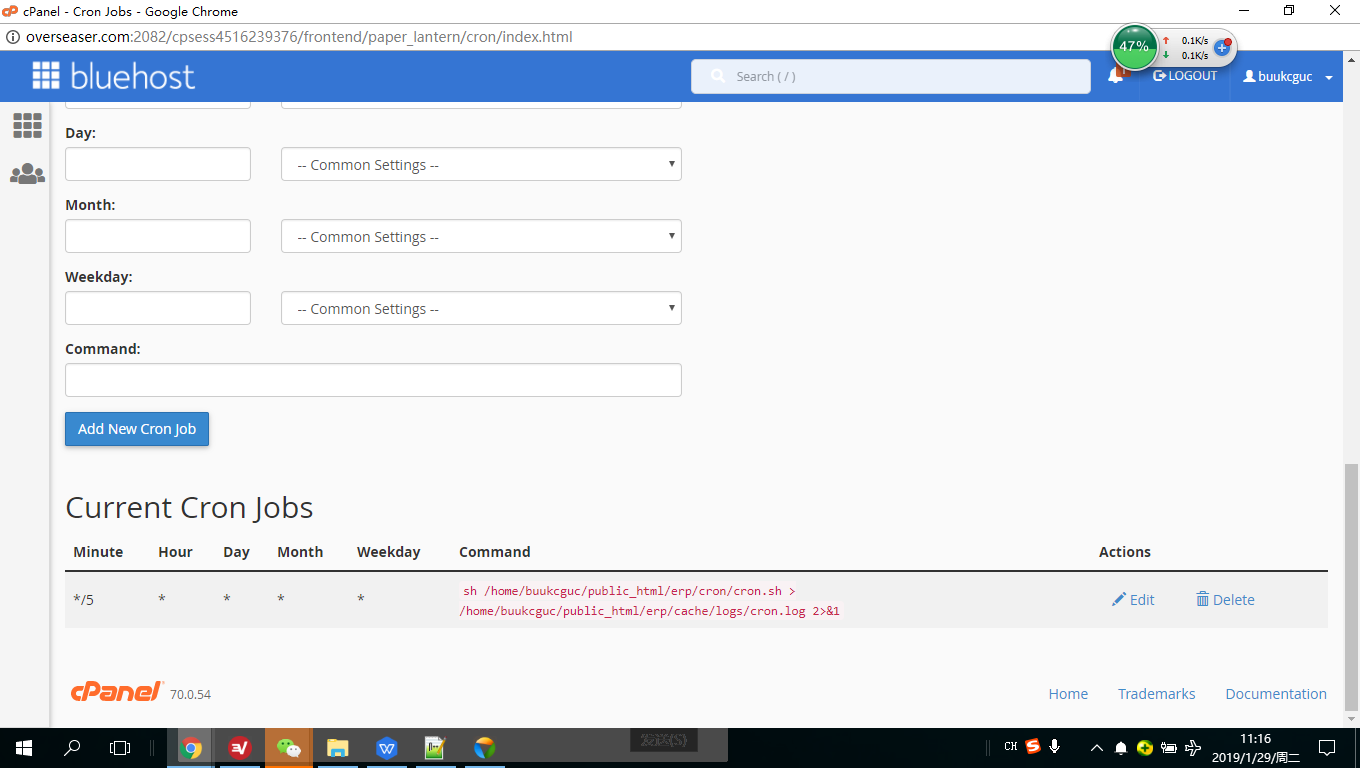1360x768 pixels.
Task: Click the microphone tray icon
Action: pyautogui.click(x=1054, y=746)
